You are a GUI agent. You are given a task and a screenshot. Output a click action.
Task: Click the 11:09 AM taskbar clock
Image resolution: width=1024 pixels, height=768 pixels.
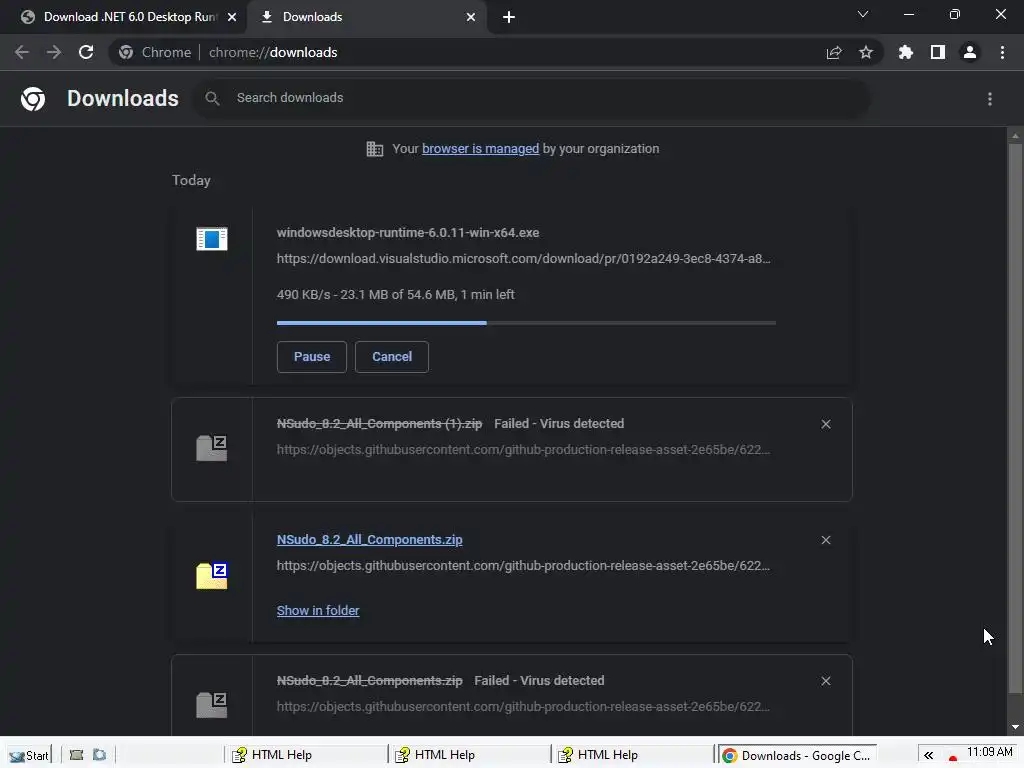click(989, 752)
